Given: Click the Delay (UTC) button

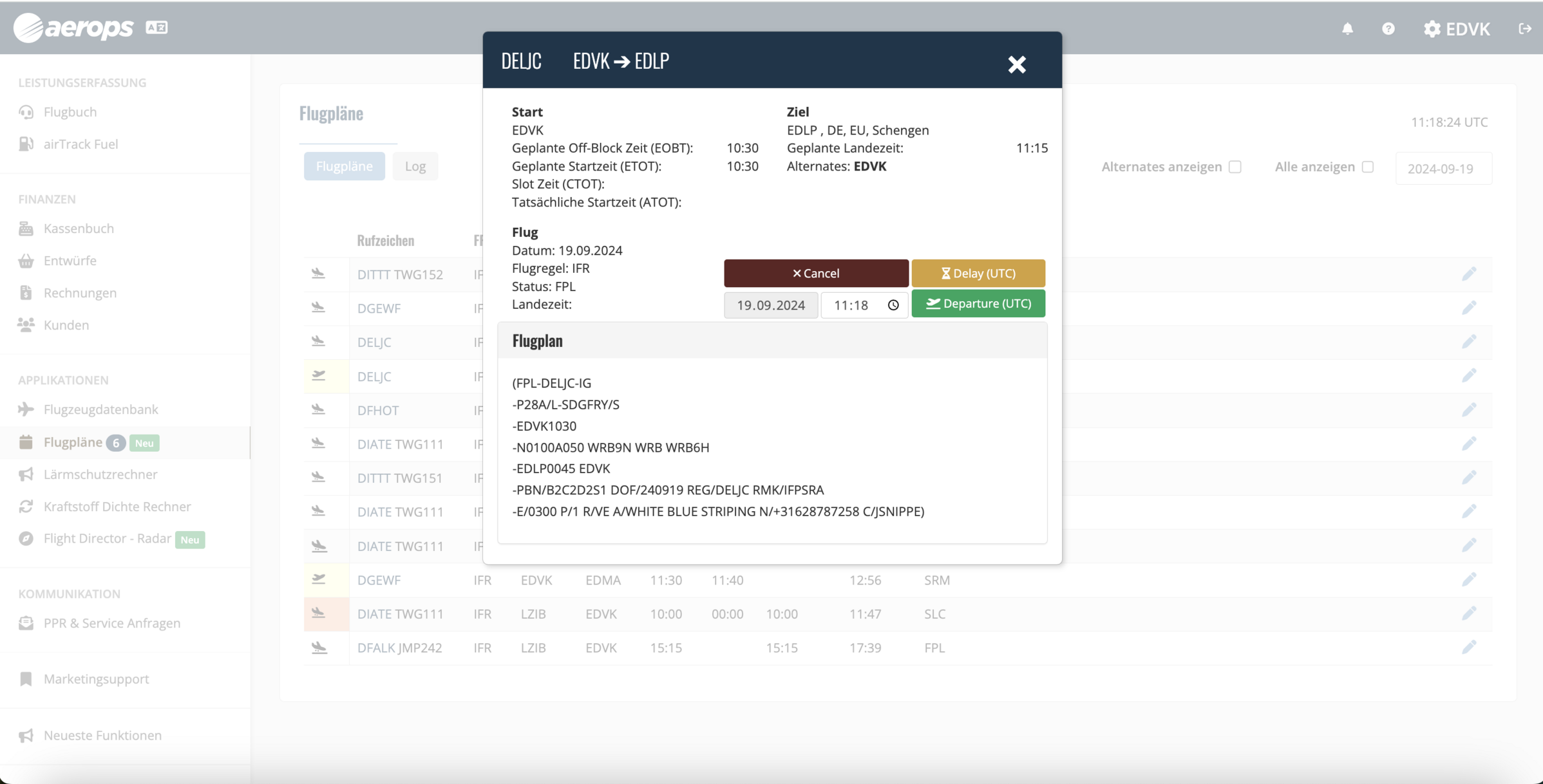Looking at the screenshot, I should tap(978, 274).
